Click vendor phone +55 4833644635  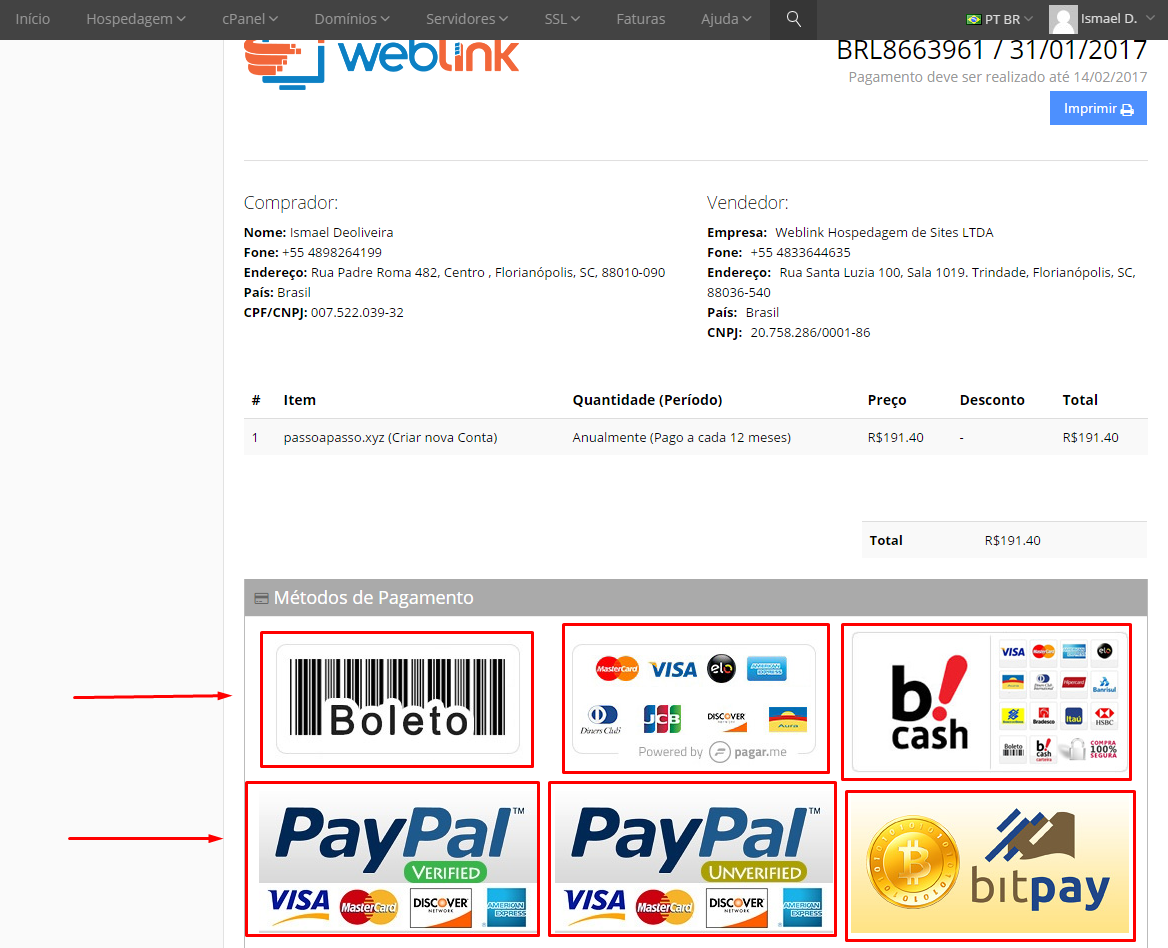coord(800,252)
